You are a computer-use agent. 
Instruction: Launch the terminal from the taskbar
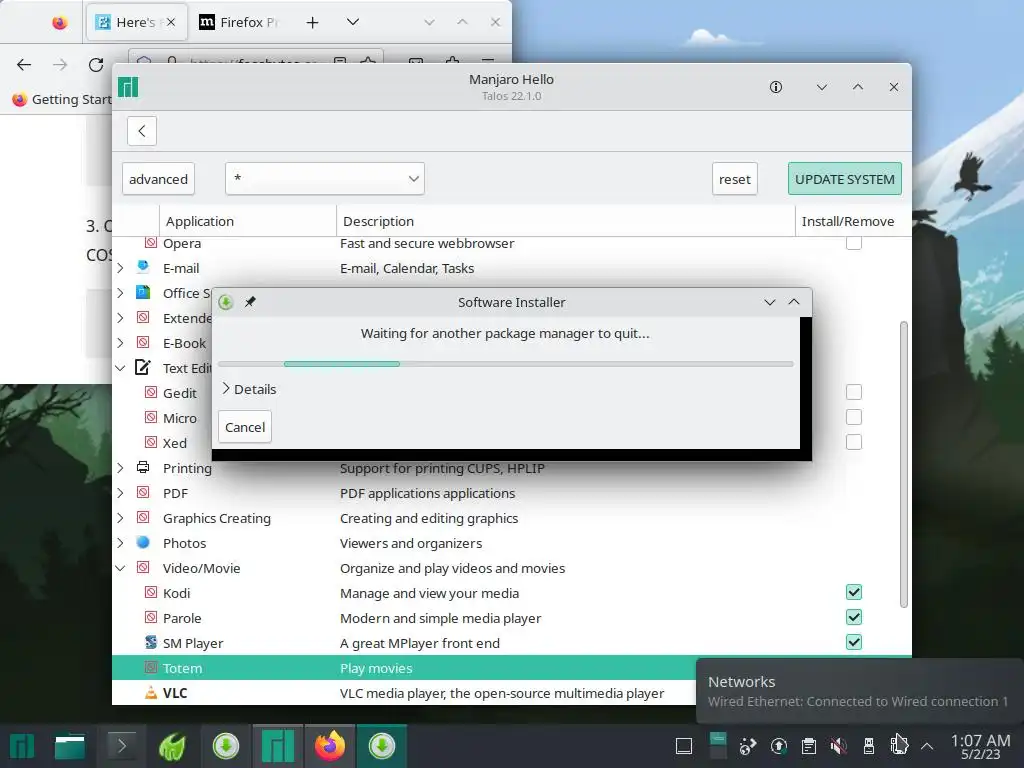pyautogui.click(x=121, y=746)
